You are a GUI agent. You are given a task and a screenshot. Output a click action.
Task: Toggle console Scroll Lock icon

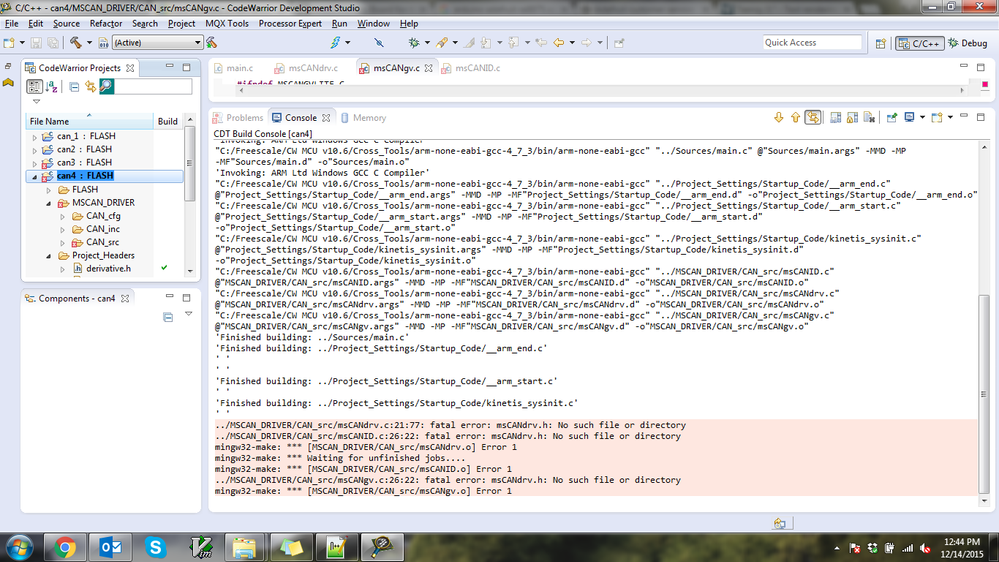852,117
